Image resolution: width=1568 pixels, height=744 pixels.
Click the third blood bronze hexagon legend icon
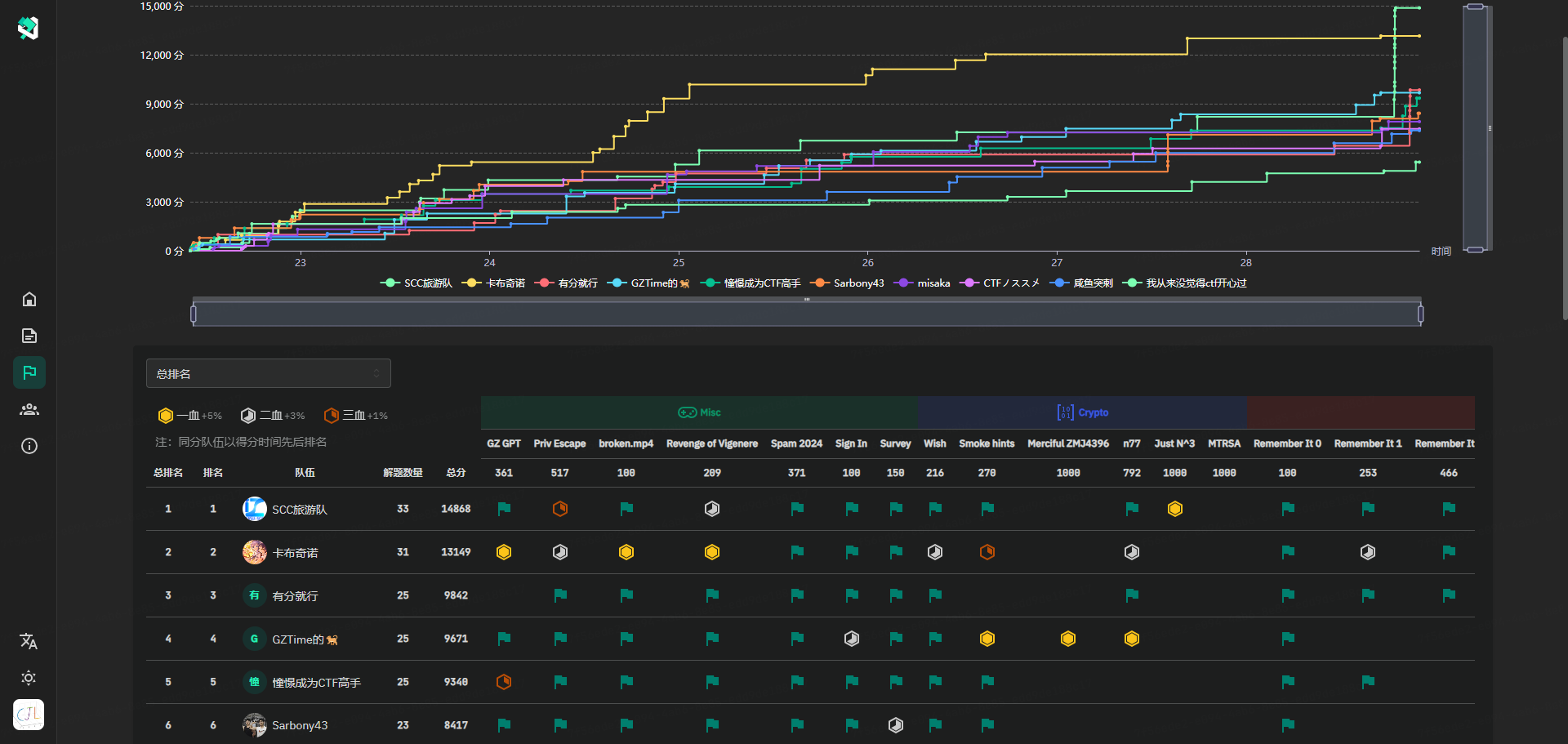(332, 416)
